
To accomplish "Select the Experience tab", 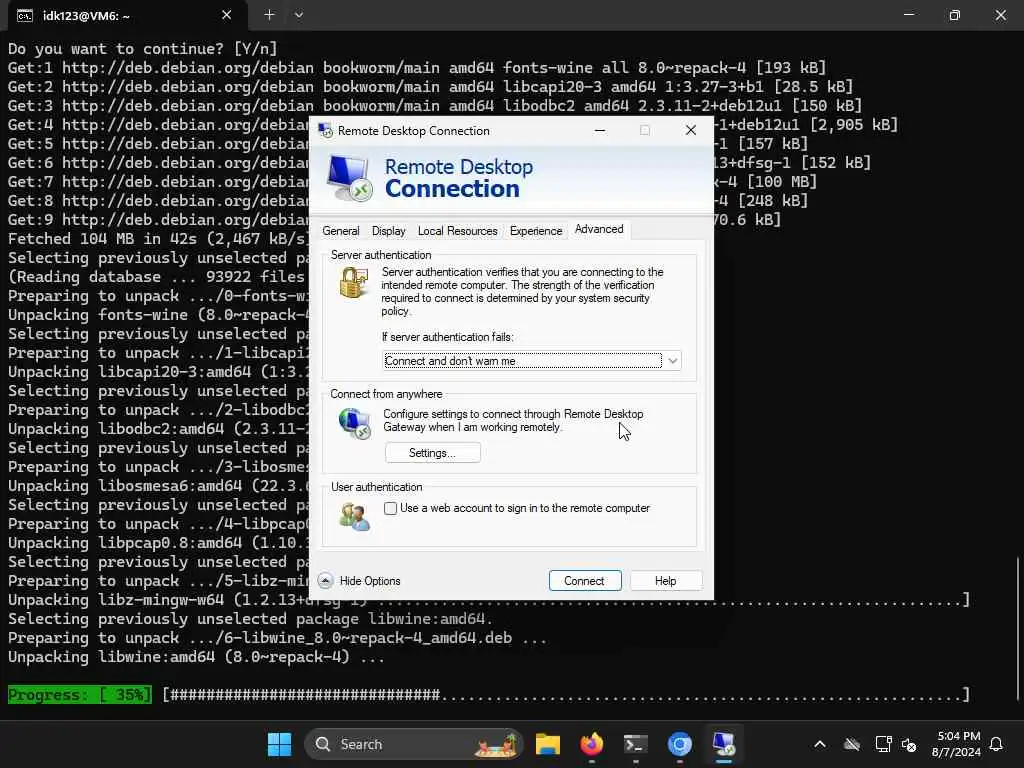I will pos(536,231).
